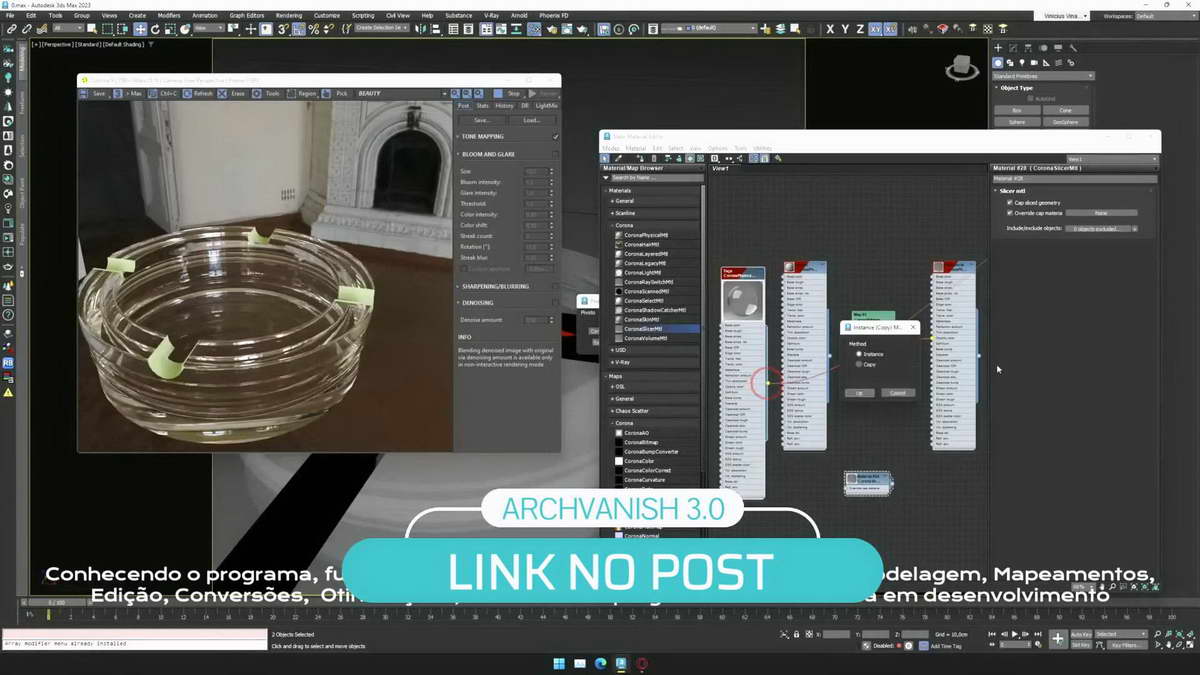Restrict to Z axis button

[x=860, y=29]
